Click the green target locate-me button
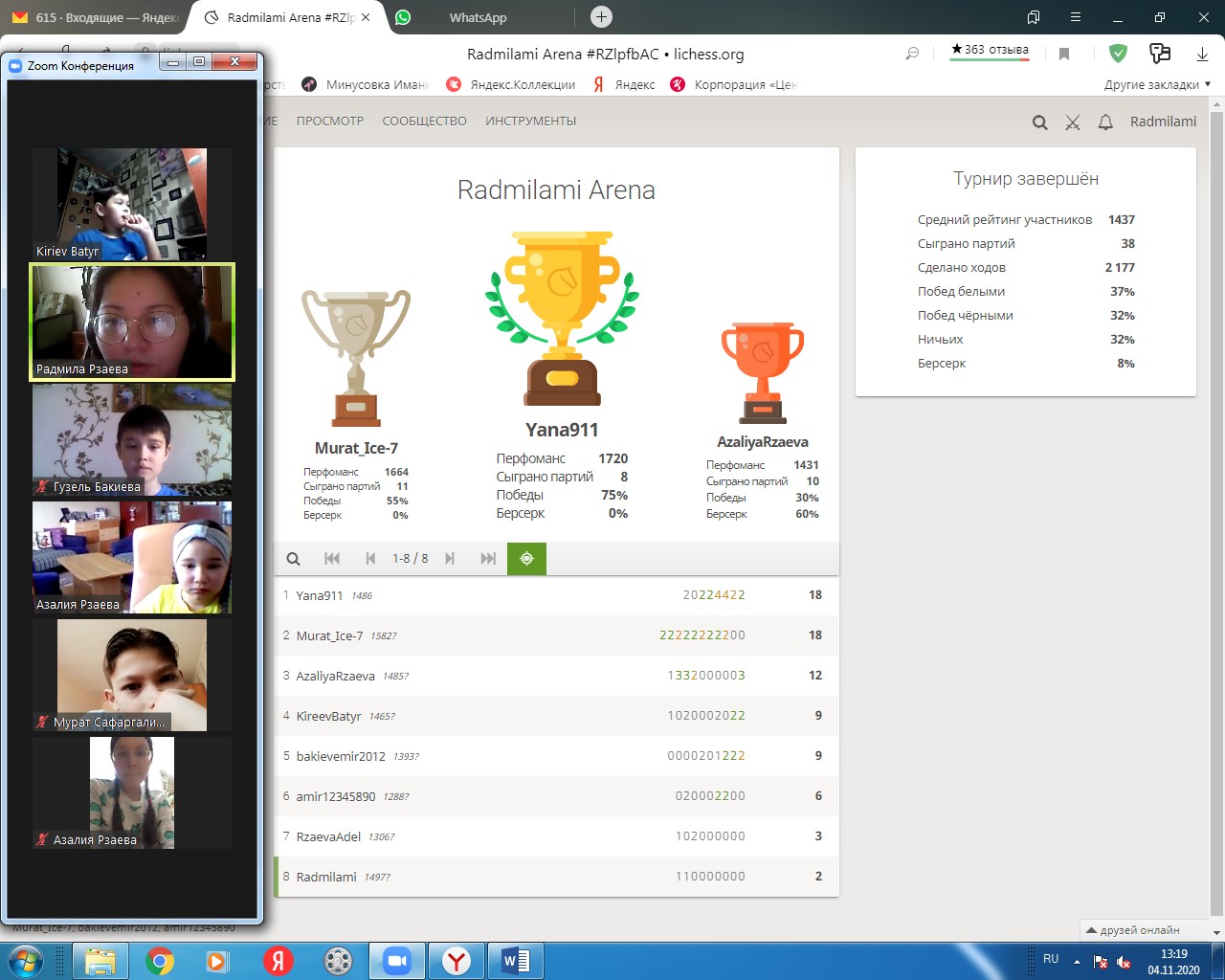This screenshot has height=980, width=1225. (x=526, y=559)
